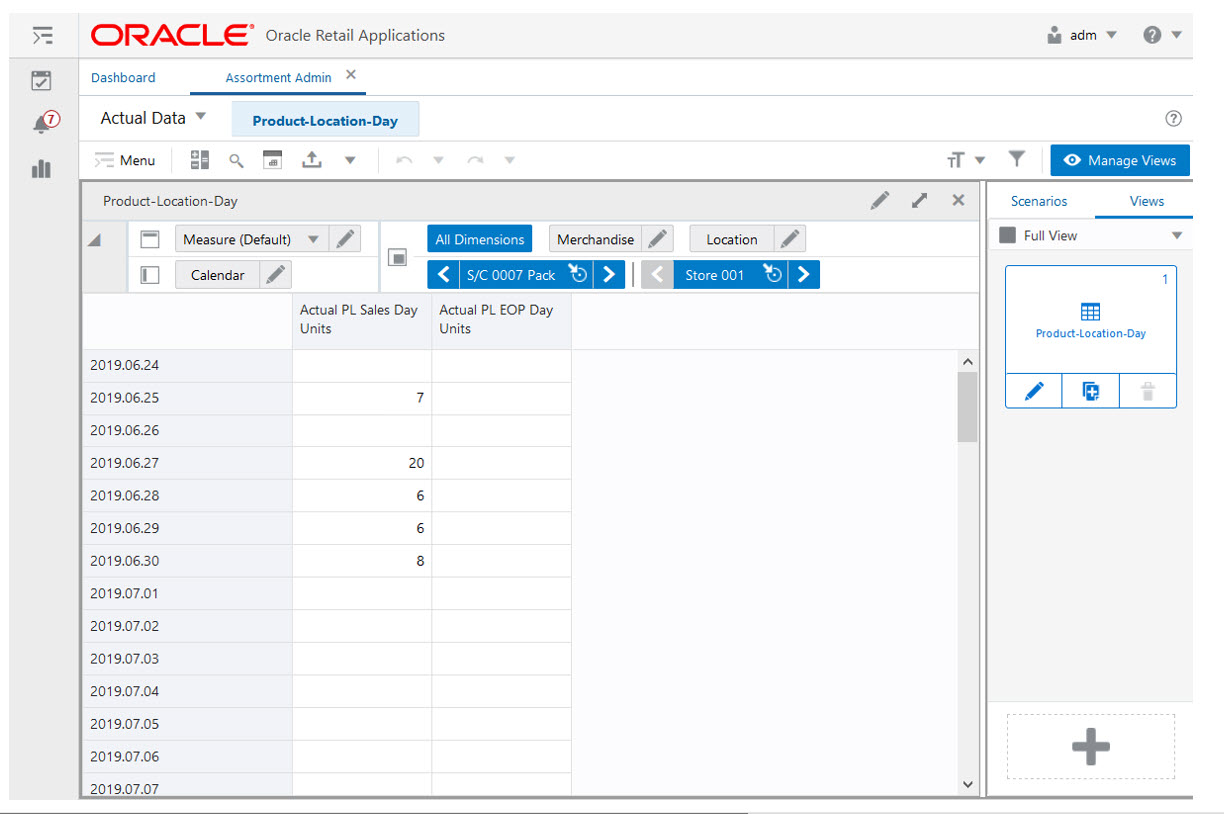
Task: Maximize the Product-Location-Day view panel
Action: click(x=920, y=201)
